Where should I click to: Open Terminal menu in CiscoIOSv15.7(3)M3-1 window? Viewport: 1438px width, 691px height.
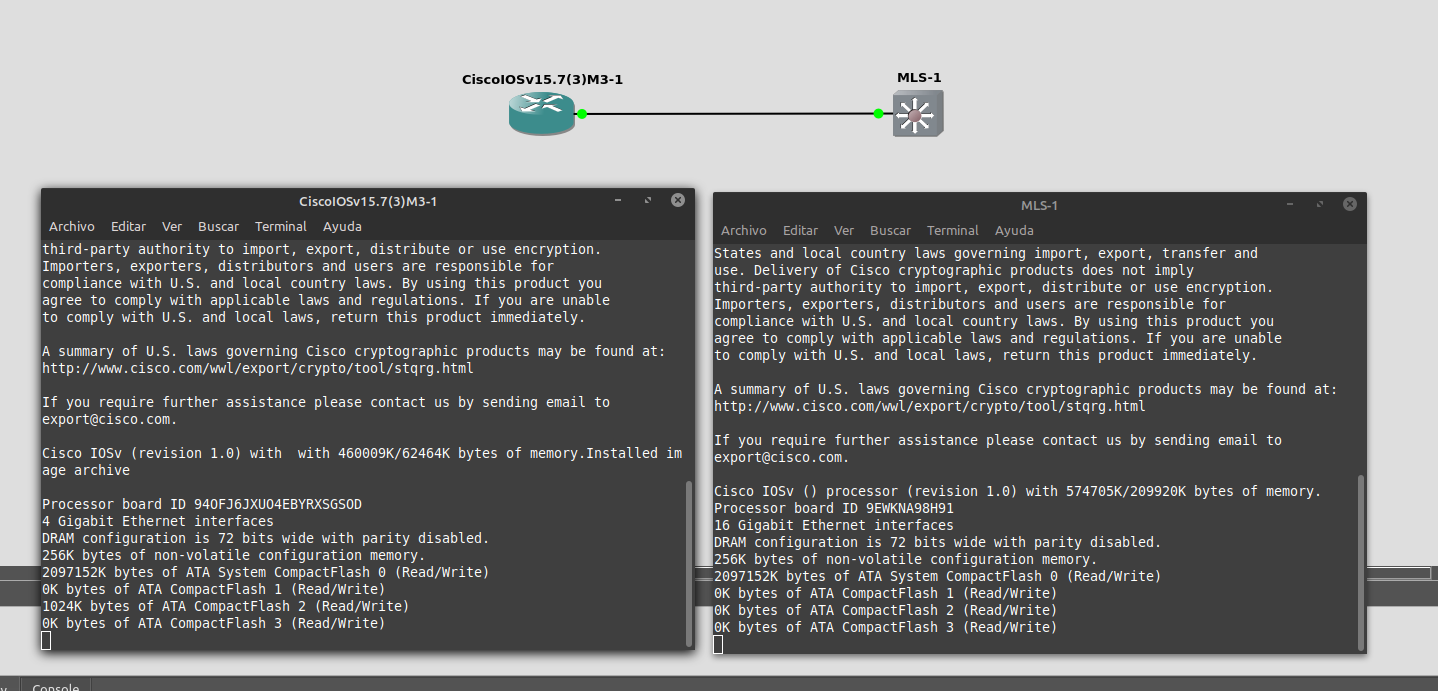[x=280, y=227]
